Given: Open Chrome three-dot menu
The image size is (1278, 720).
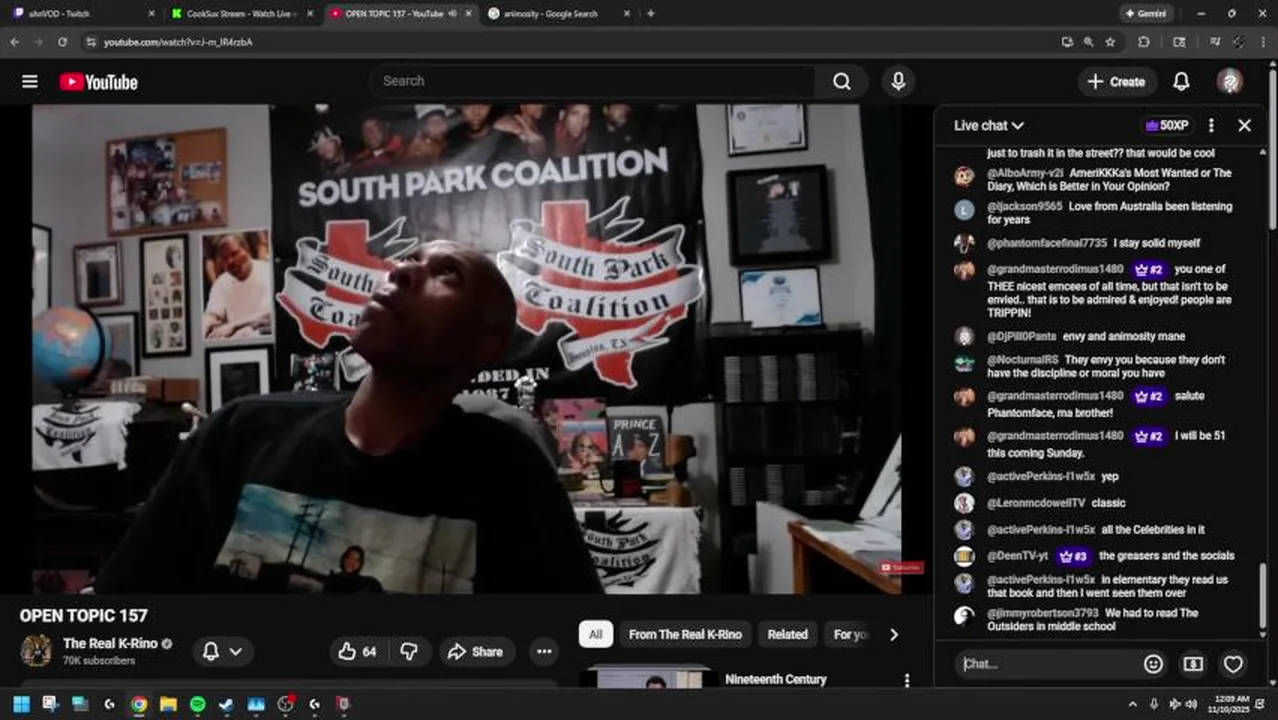Looking at the screenshot, I should click(1264, 42).
